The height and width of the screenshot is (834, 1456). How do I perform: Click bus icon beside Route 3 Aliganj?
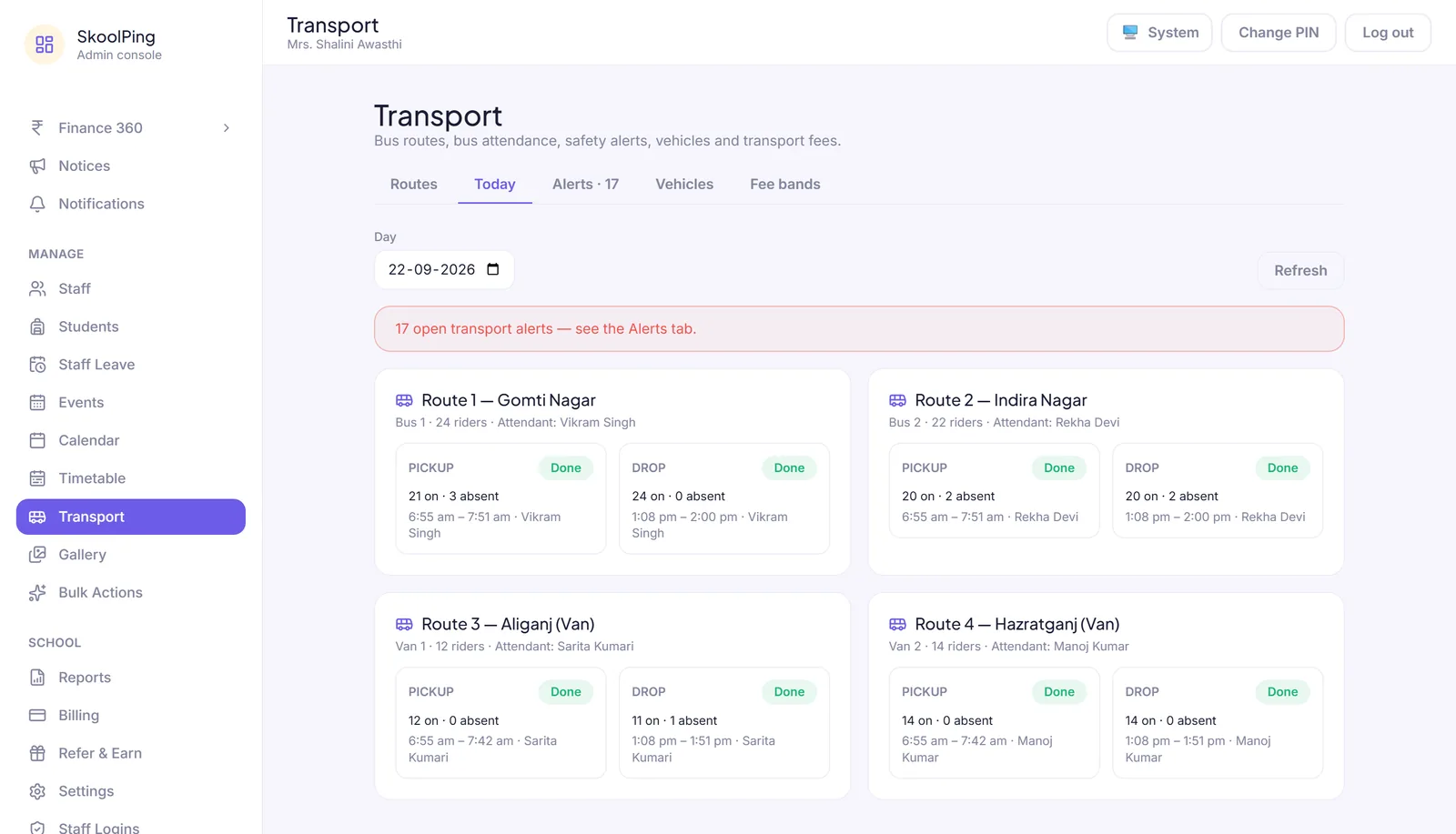(404, 625)
